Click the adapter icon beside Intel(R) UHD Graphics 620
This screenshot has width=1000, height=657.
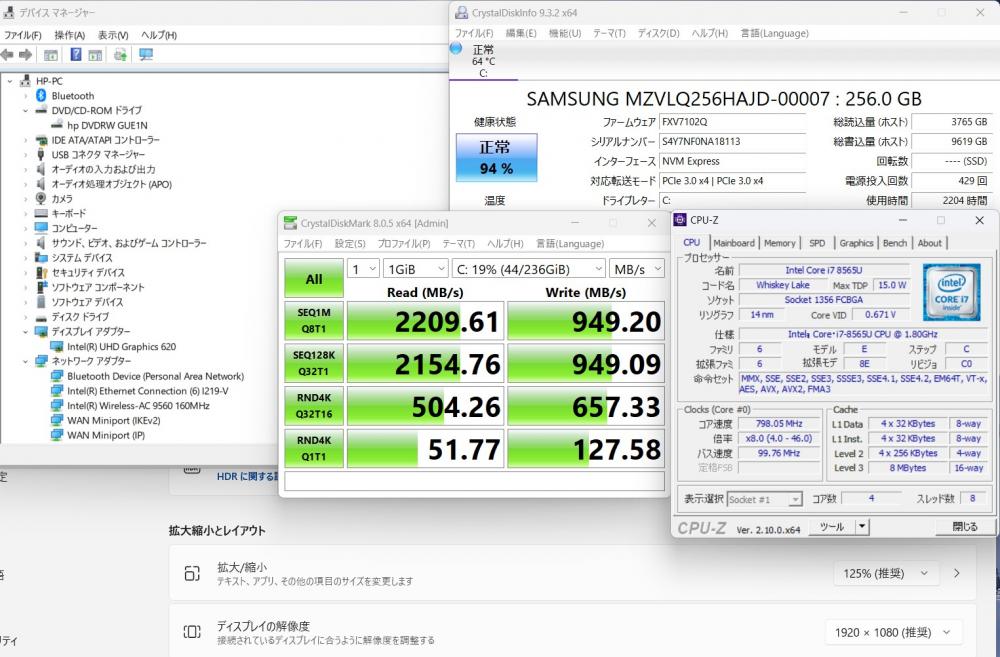57,346
